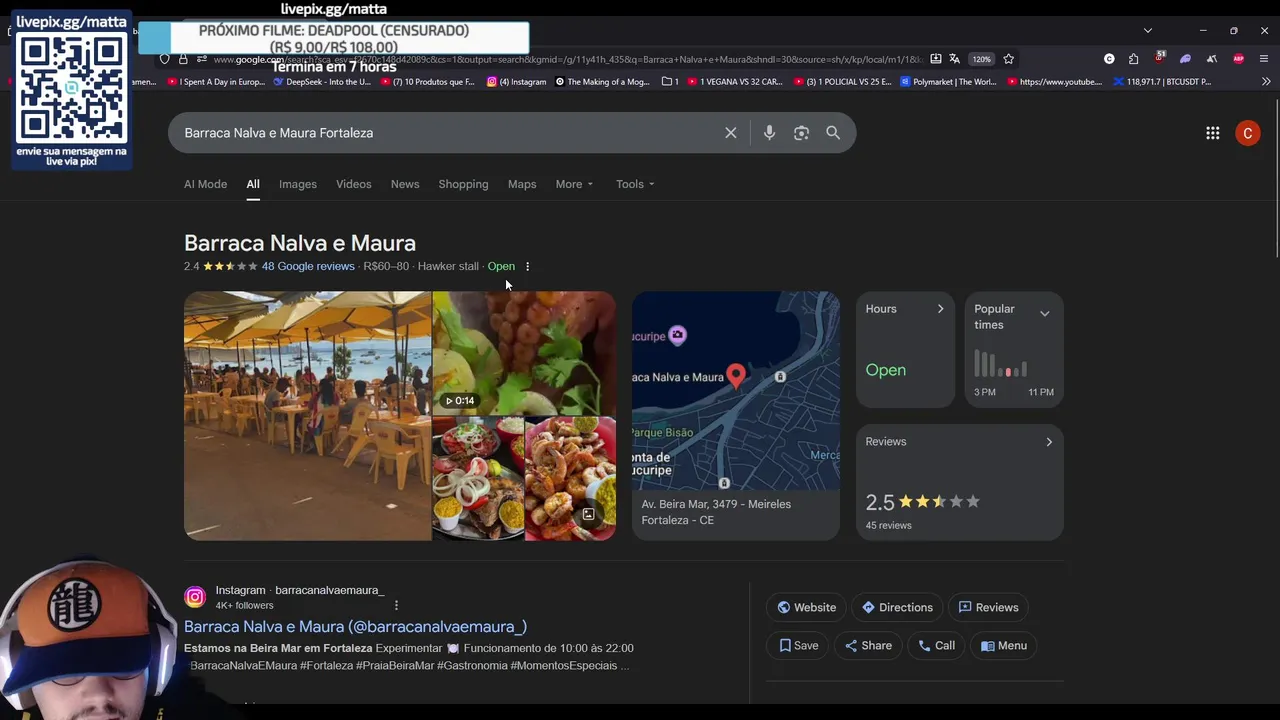View the Menu button
The image size is (1280, 720).
[1004, 646]
